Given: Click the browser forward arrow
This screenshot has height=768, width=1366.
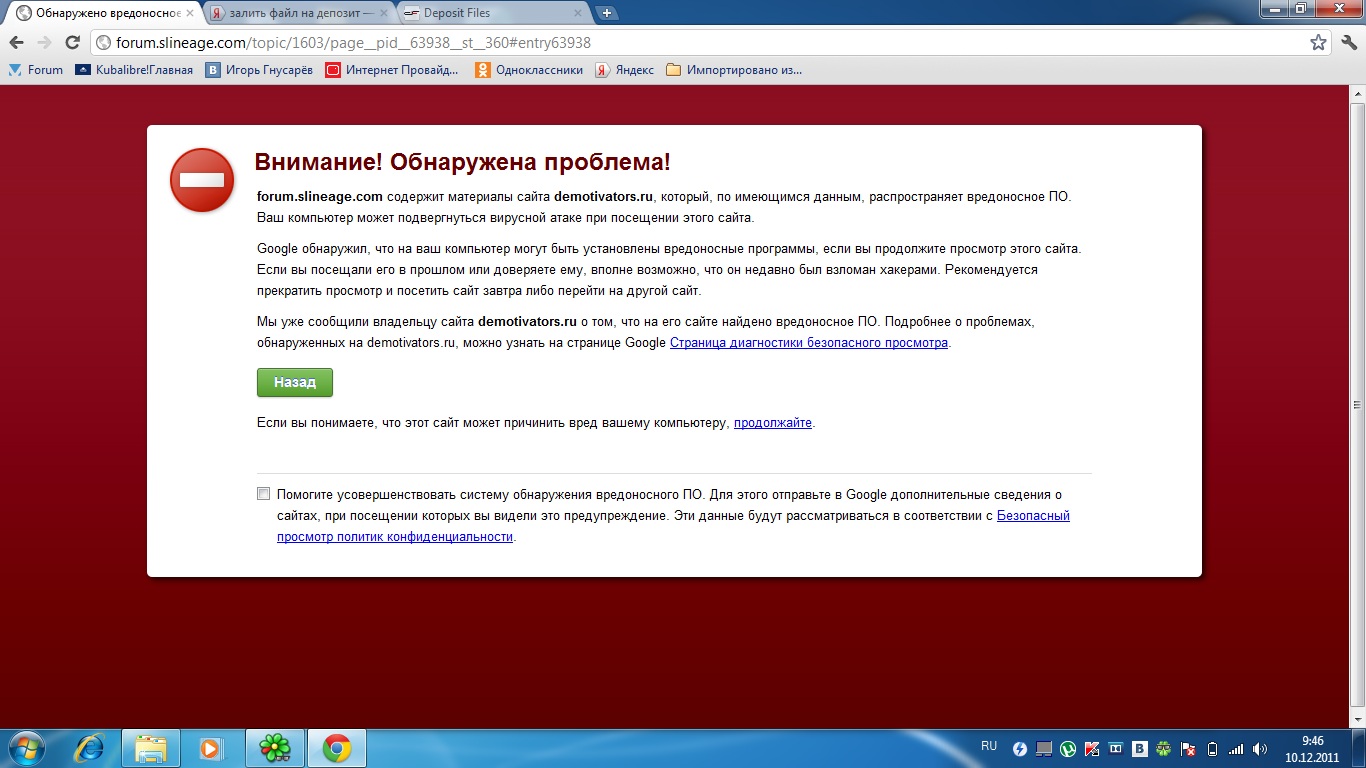Looking at the screenshot, I should 44,43.
